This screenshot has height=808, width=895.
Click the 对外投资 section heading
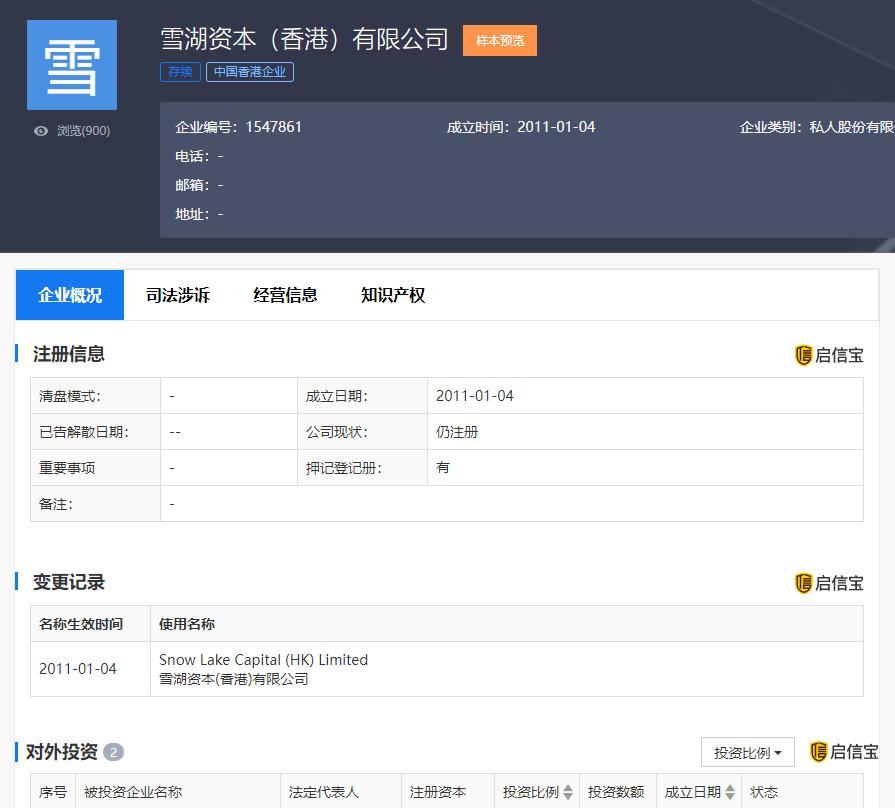62,752
